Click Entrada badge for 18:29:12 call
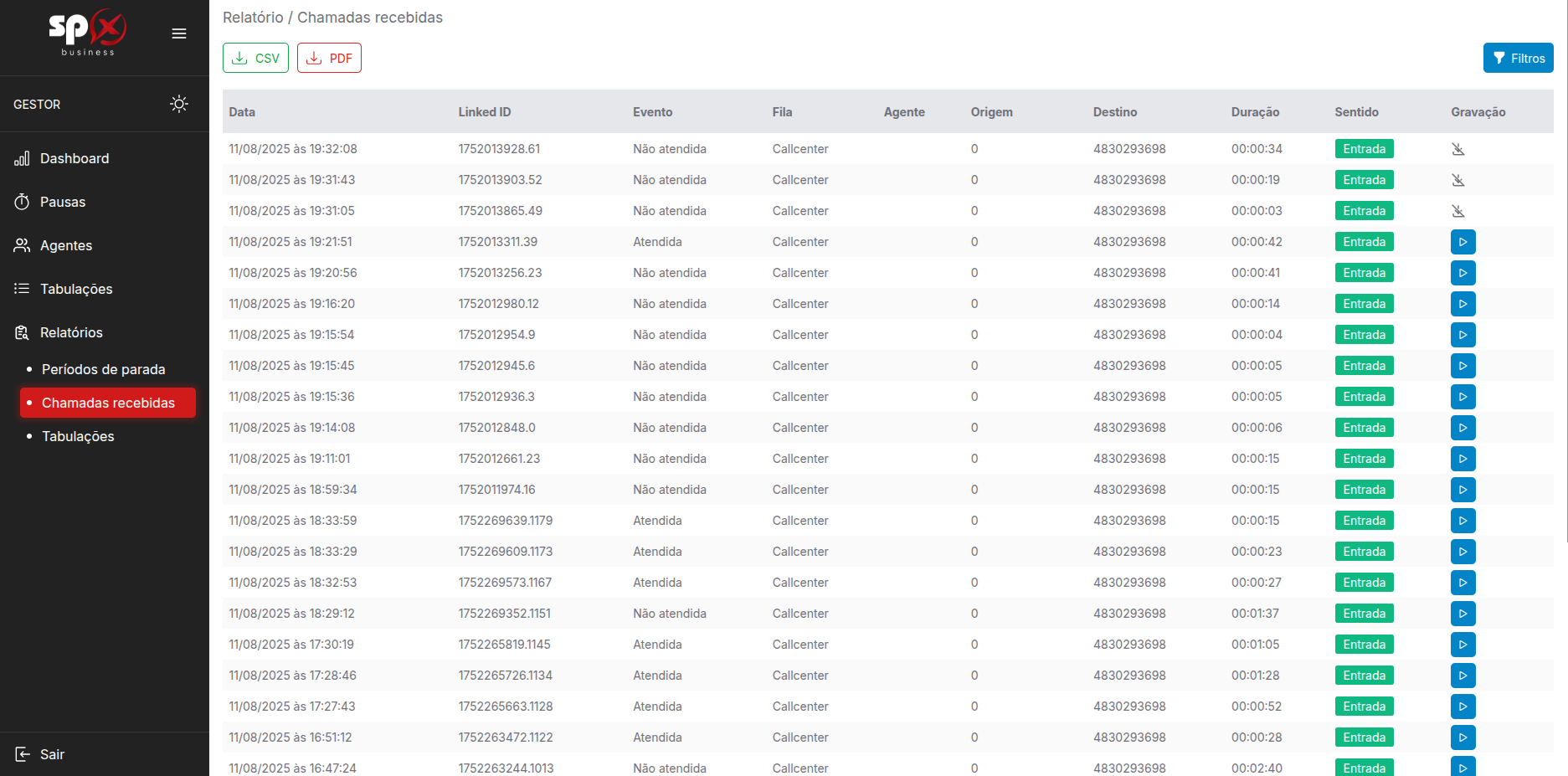 1364,614
